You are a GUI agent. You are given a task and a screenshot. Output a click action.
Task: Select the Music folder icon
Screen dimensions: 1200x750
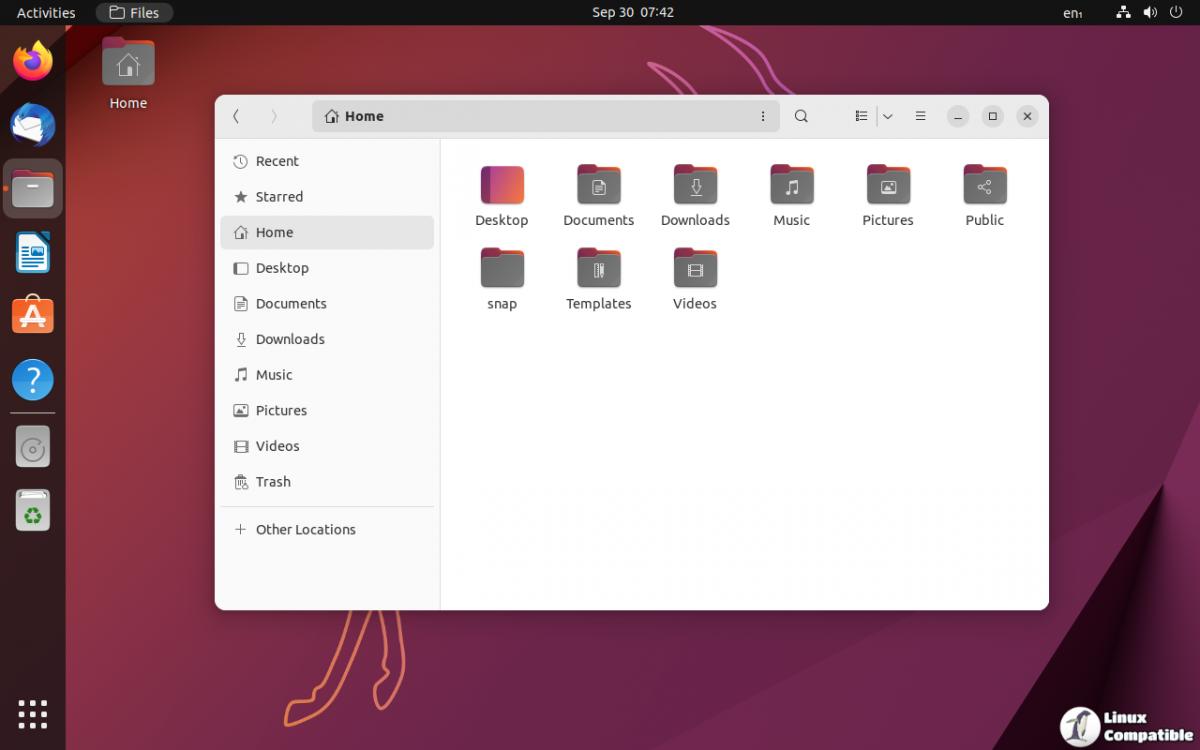click(x=791, y=186)
